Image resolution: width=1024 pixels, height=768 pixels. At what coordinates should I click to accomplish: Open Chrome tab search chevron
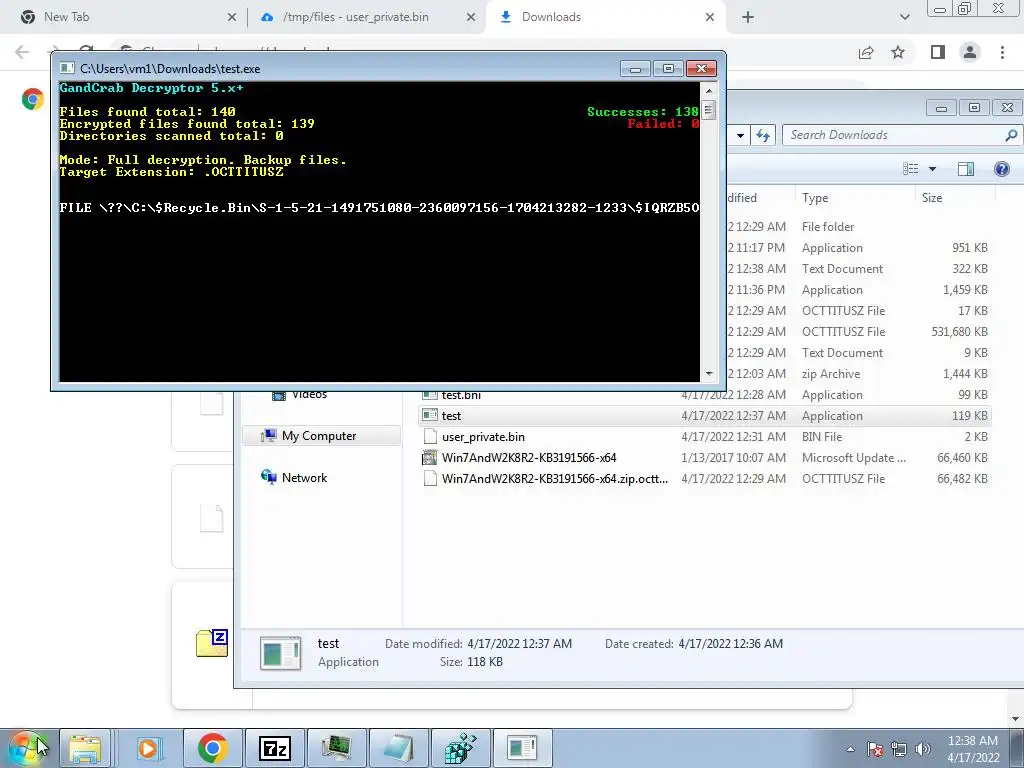coord(904,18)
